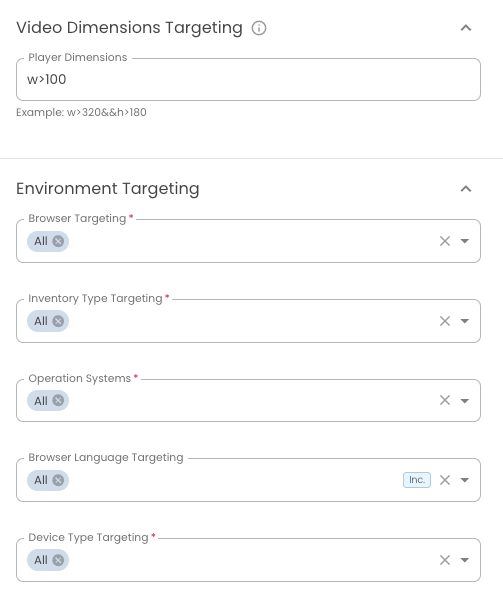Clear all Inventory Type Targeting selections
503x613 pixels.
[x=445, y=321]
